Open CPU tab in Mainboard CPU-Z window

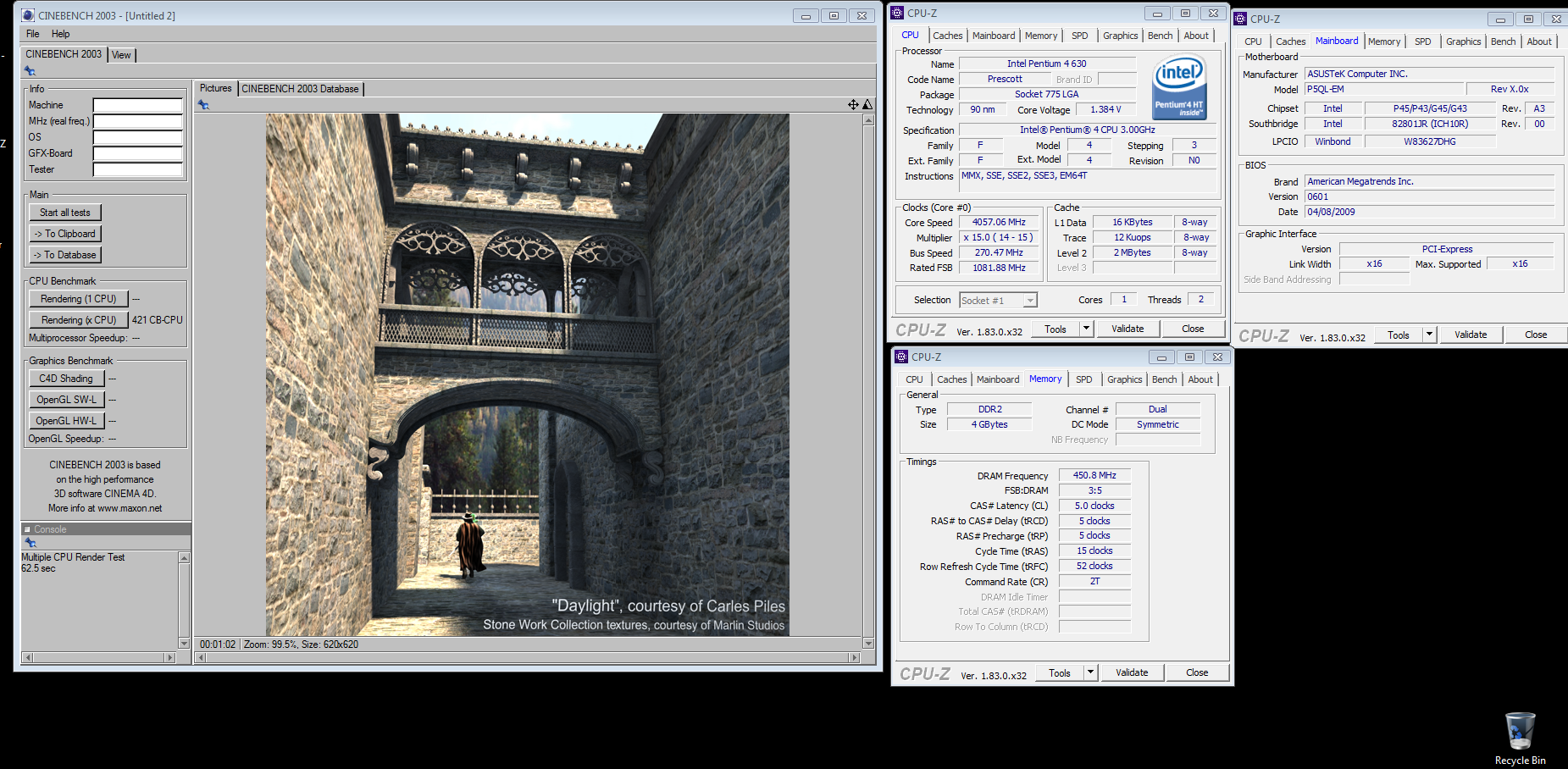[1253, 41]
